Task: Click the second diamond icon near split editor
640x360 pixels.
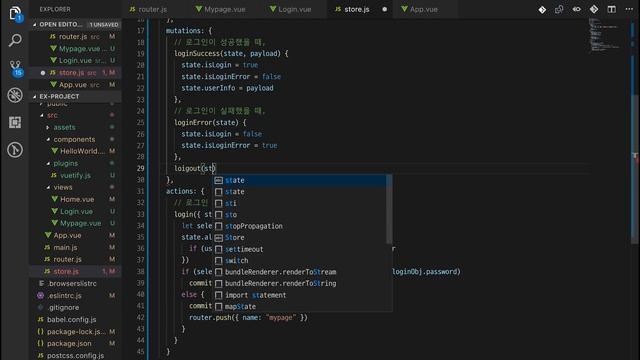Action: tap(594, 9)
